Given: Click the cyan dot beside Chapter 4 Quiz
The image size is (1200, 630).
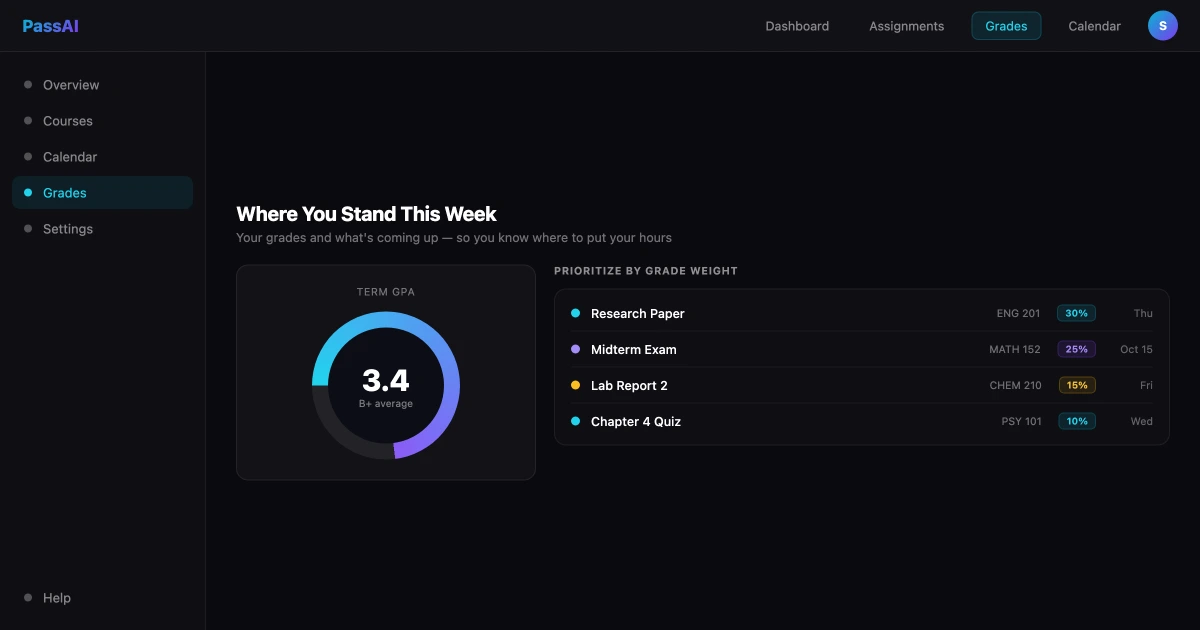Looking at the screenshot, I should click(575, 421).
